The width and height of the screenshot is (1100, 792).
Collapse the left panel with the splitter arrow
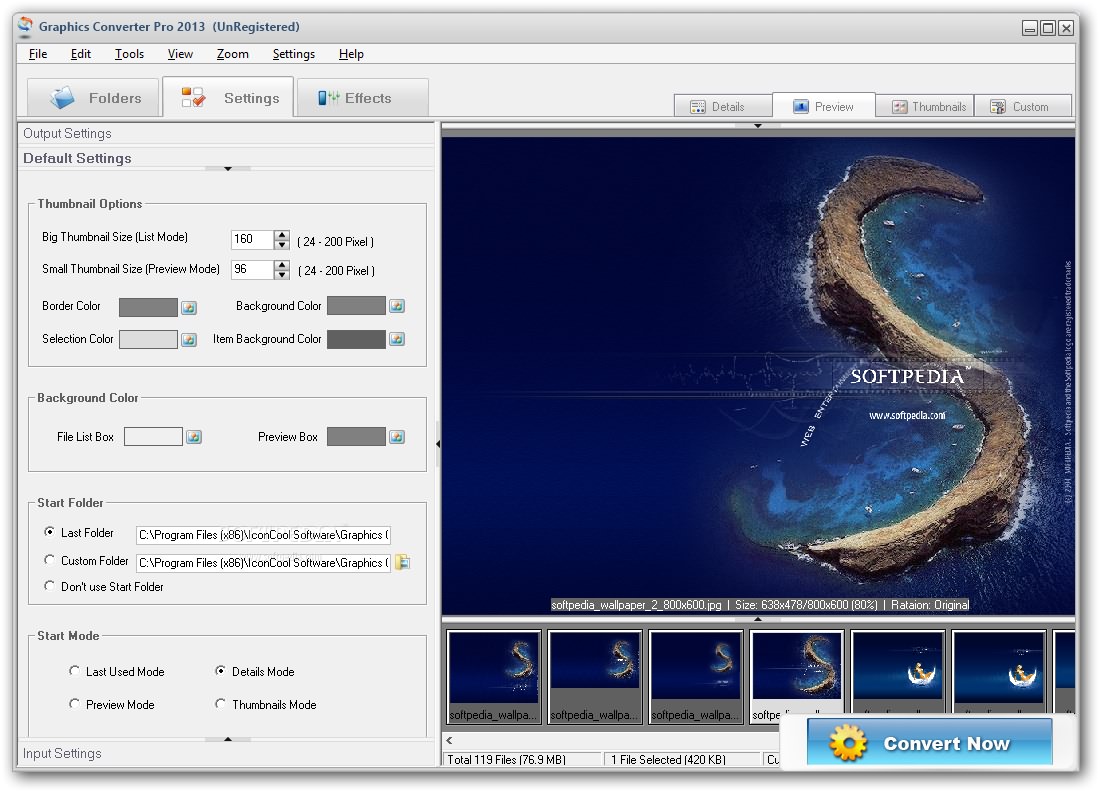(438, 444)
